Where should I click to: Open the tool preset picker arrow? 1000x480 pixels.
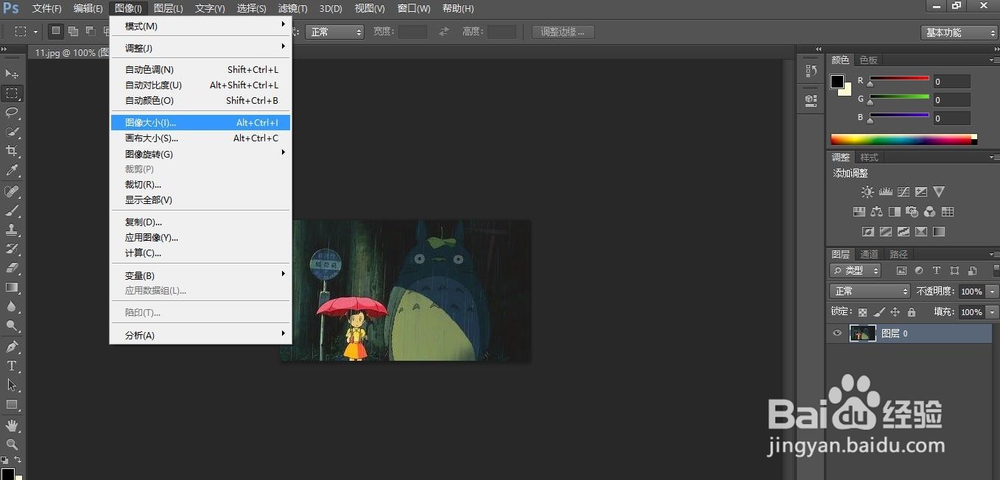[36, 31]
